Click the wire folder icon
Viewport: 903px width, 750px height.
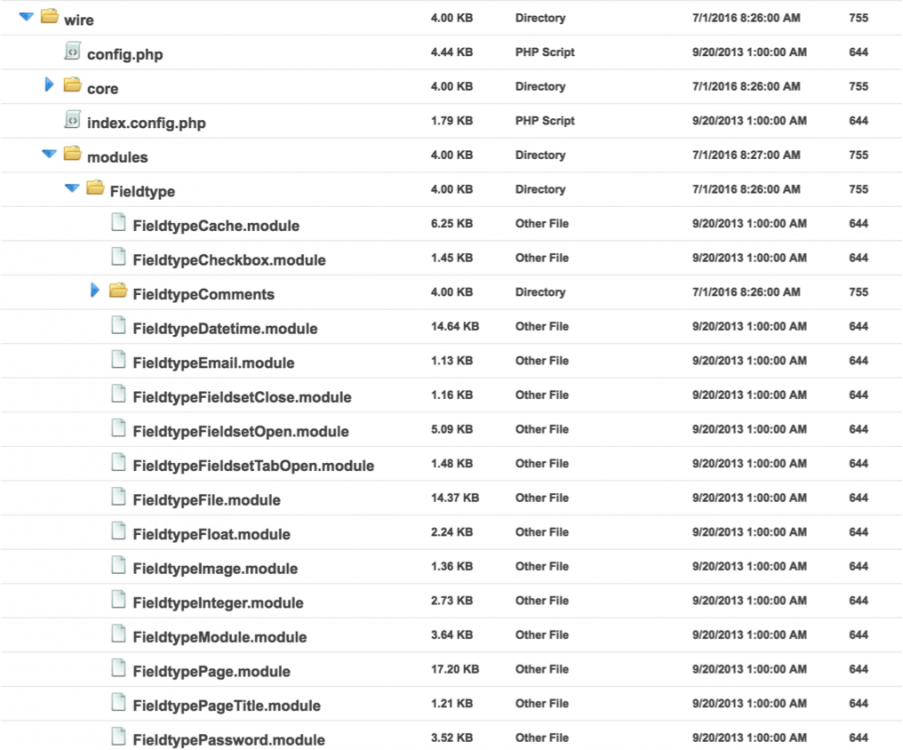(48, 17)
